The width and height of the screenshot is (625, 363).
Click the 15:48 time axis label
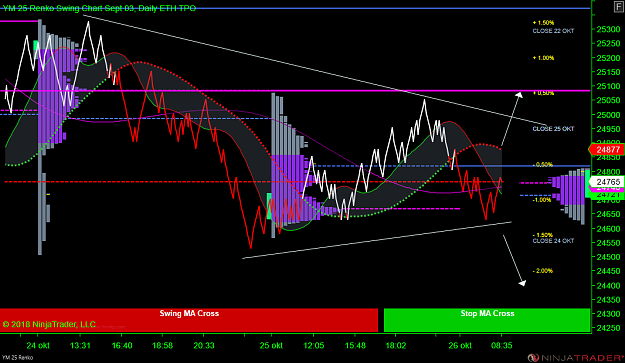point(355,345)
